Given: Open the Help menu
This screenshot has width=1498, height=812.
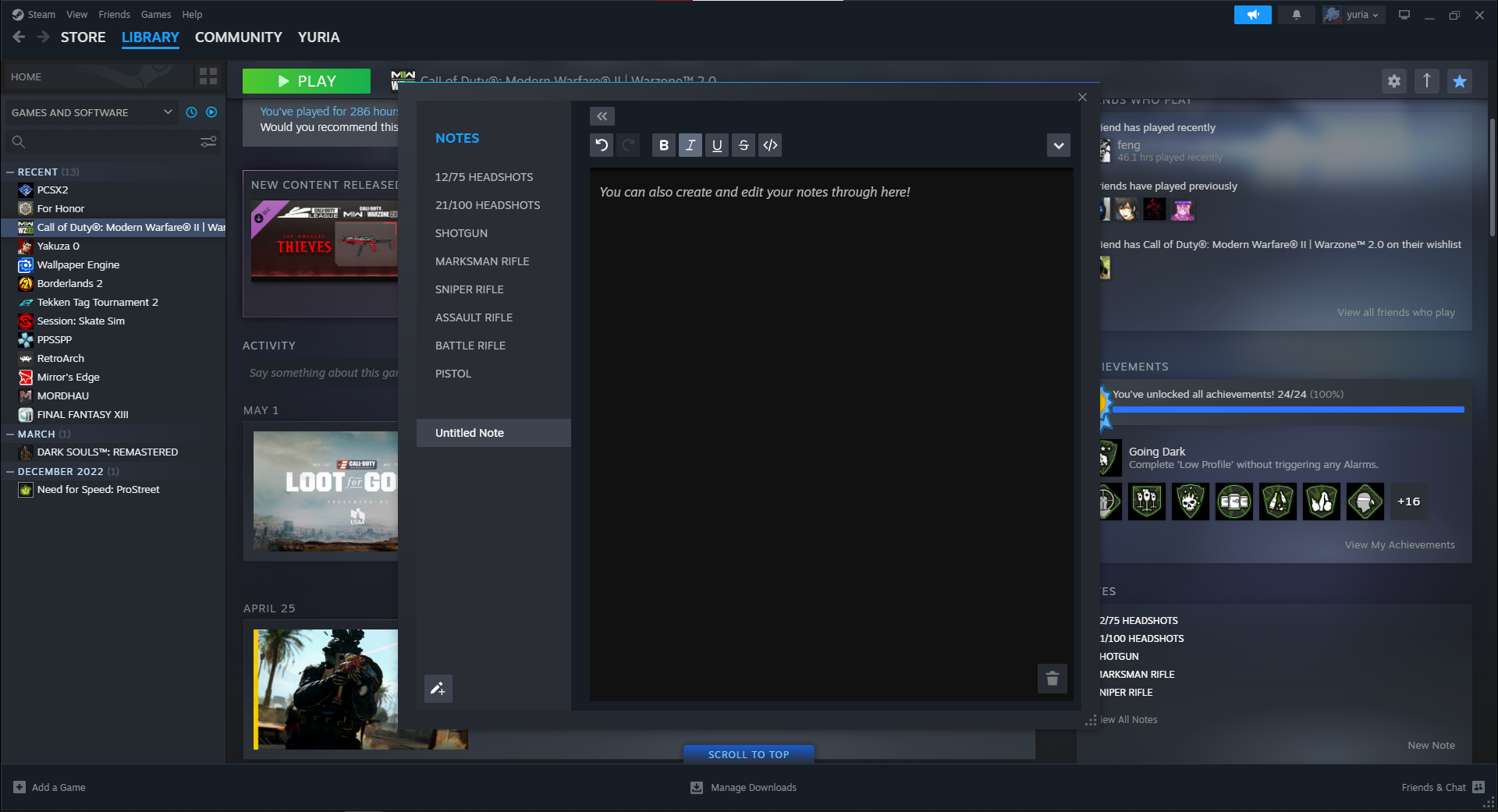Looking at the screenshot, I should (192, 15).
